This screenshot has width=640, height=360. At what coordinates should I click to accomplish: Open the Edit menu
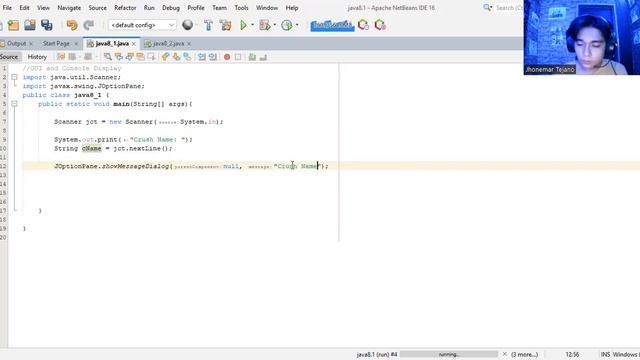24,8
